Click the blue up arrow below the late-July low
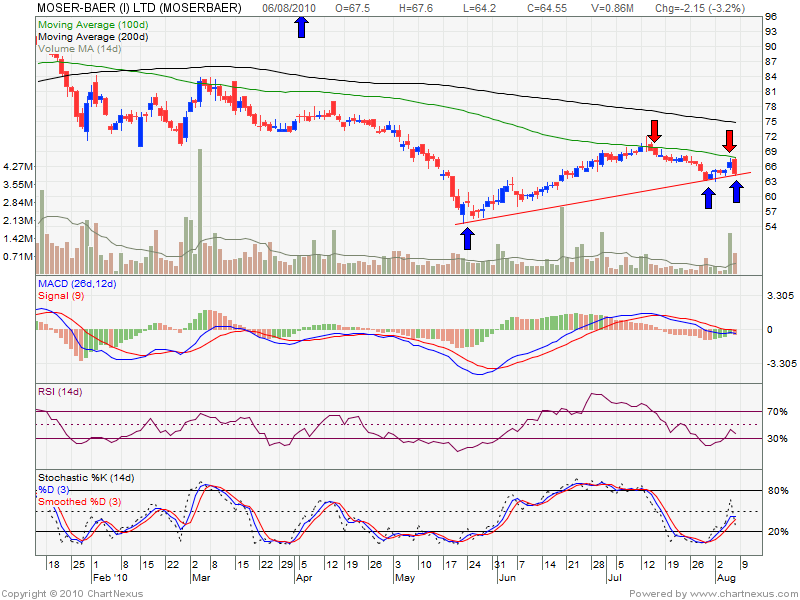This screenshot has height=600, width=800. pyautogui.click(x=708, y=197)
